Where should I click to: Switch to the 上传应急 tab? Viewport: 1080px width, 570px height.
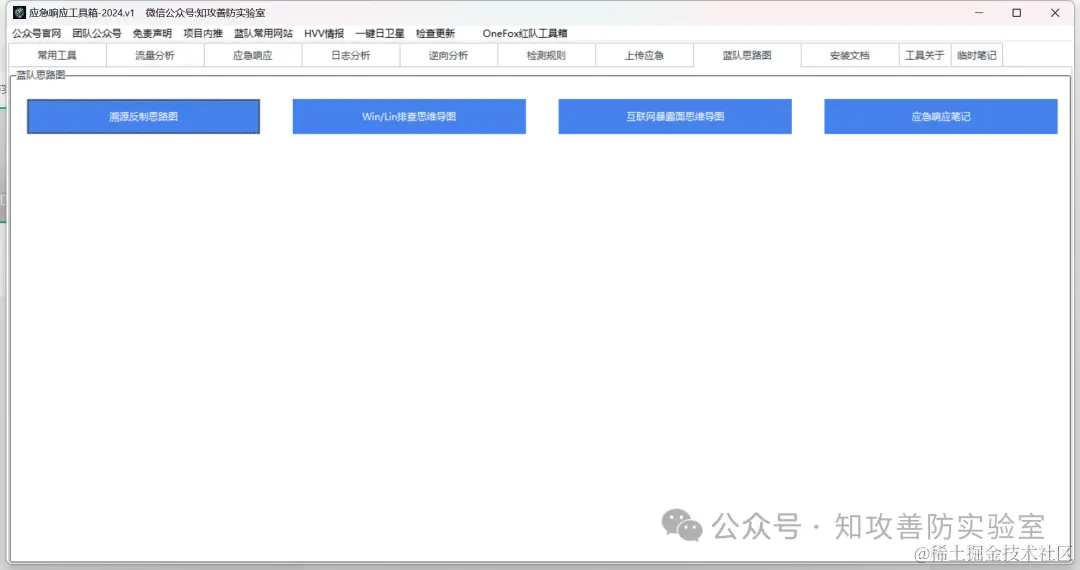point(644,55)
